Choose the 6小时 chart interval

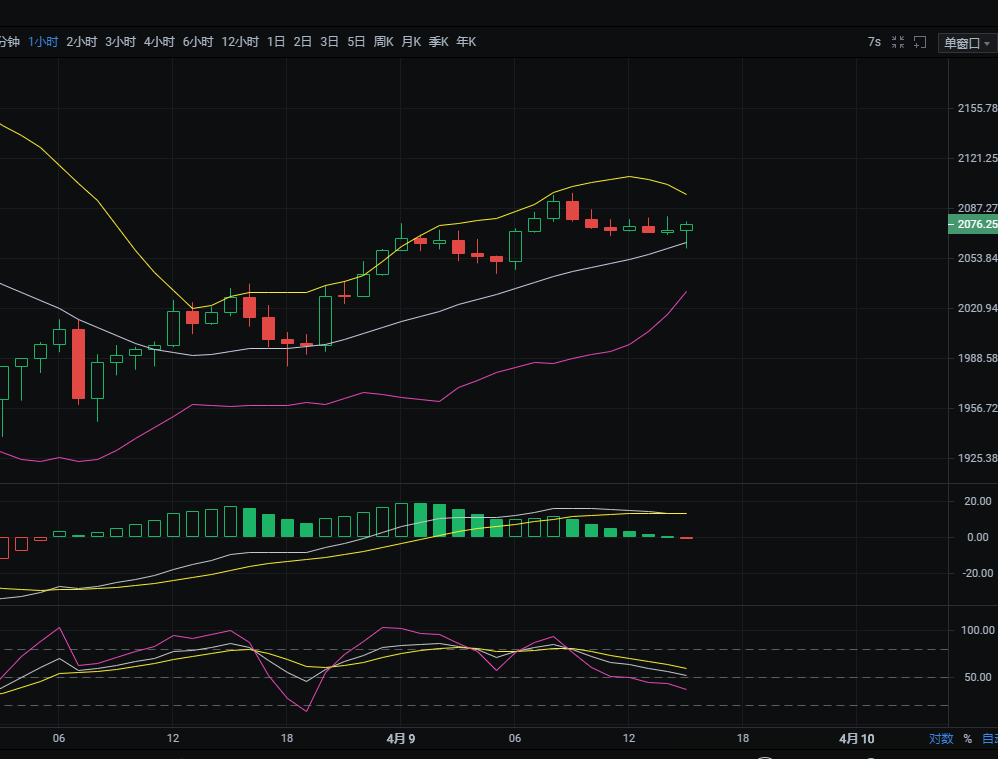198,42
